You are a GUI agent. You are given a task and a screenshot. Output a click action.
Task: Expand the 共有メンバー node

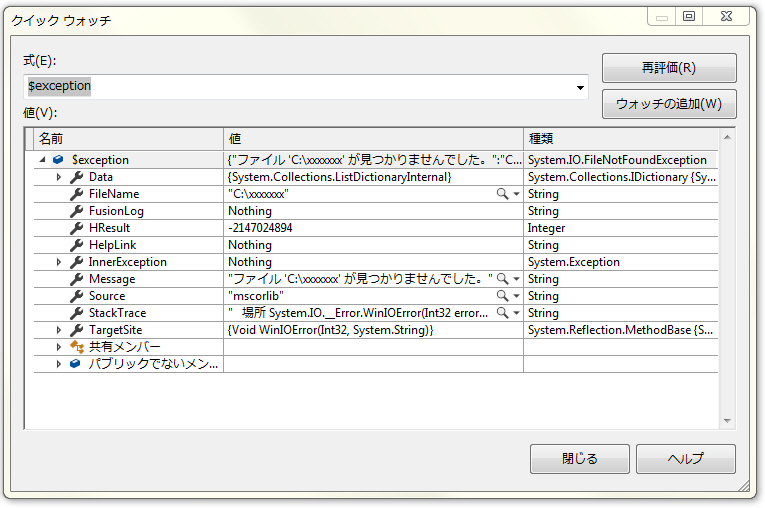pyautogui.click(x=59, y=347)
